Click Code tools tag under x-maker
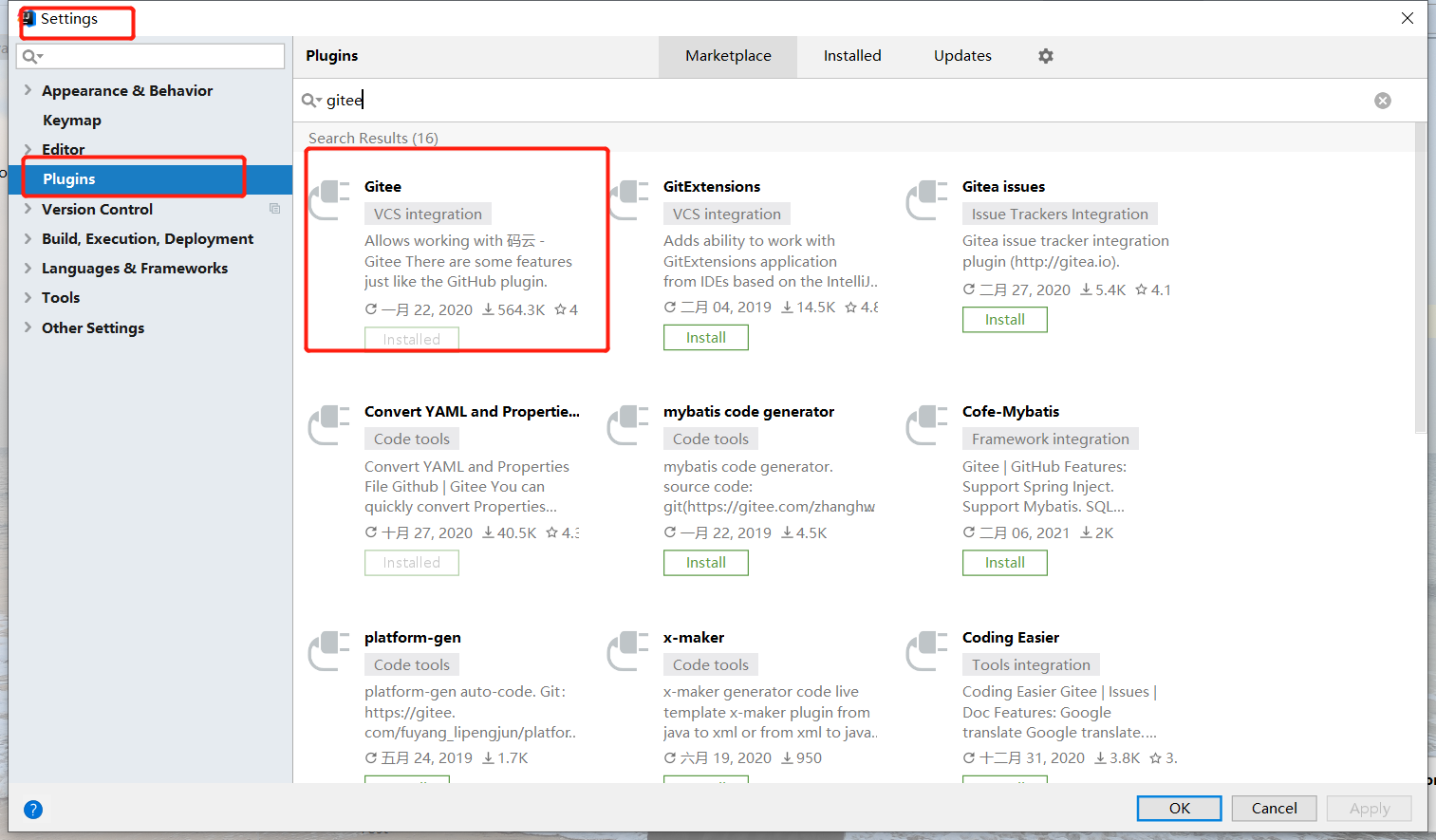 (x=711, y=665)
